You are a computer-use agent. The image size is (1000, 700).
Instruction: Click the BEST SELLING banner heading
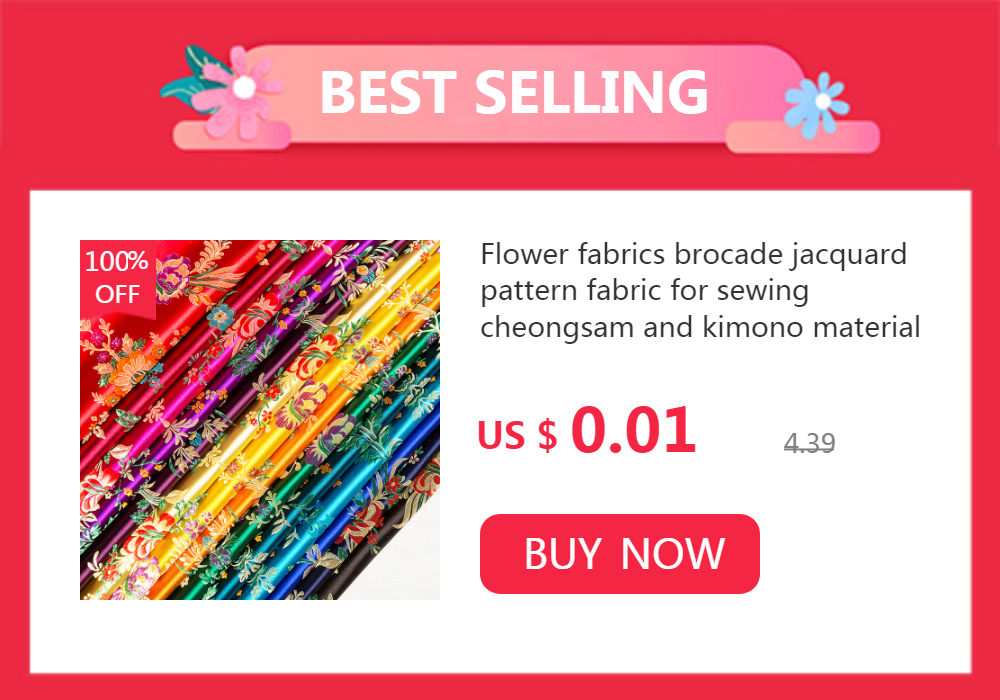(x=514, y=92)
